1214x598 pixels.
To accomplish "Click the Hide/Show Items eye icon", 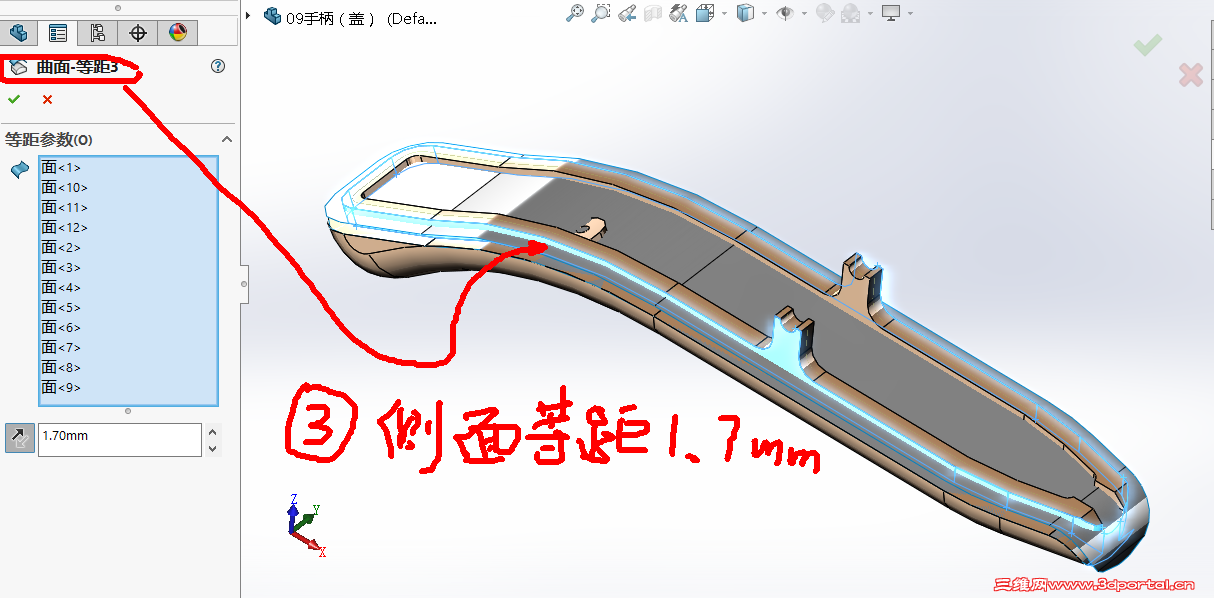I will [785, 13].
